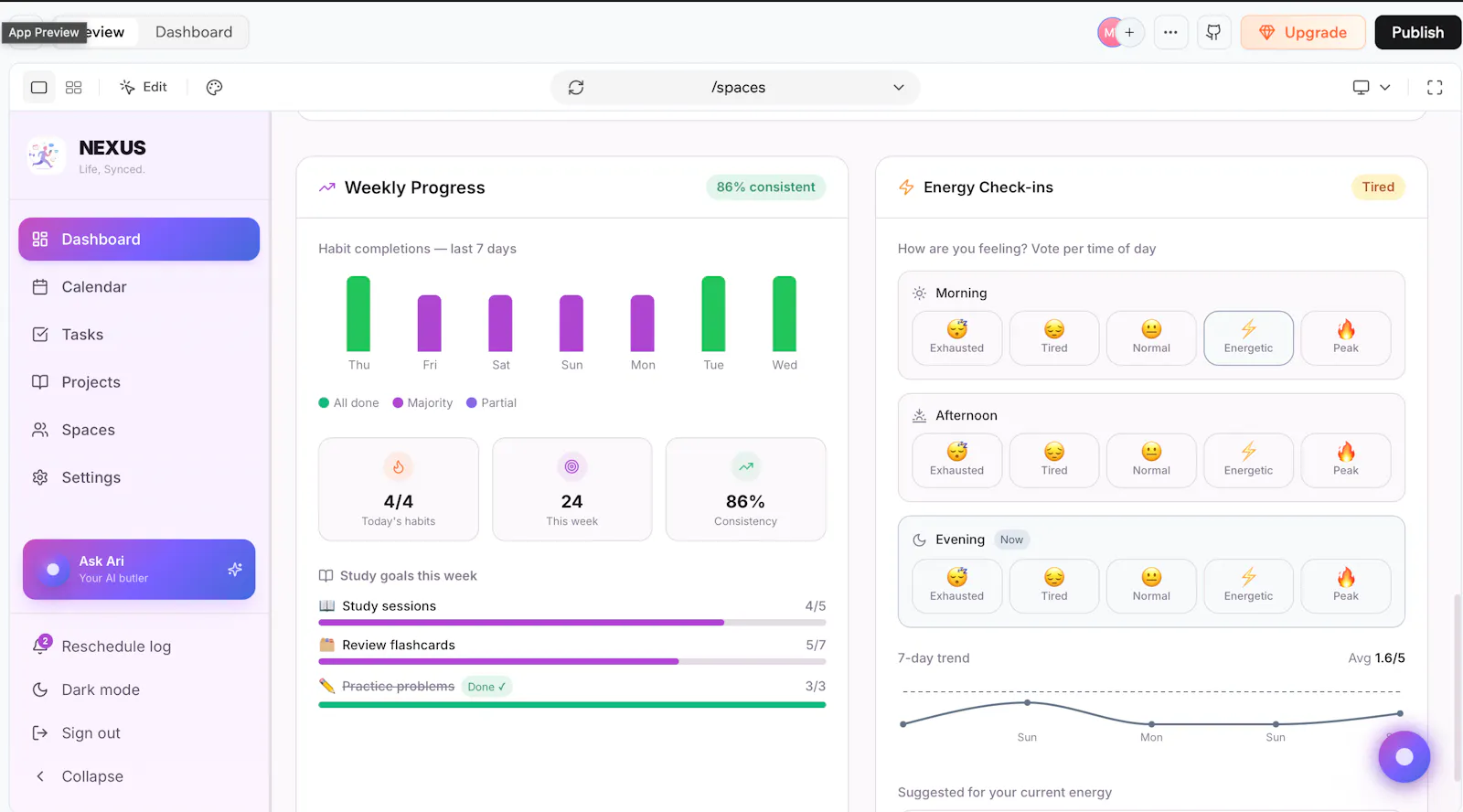Click the Publish button
The height and width of the screenshot is (812, 1463).
coord(1418,32)
